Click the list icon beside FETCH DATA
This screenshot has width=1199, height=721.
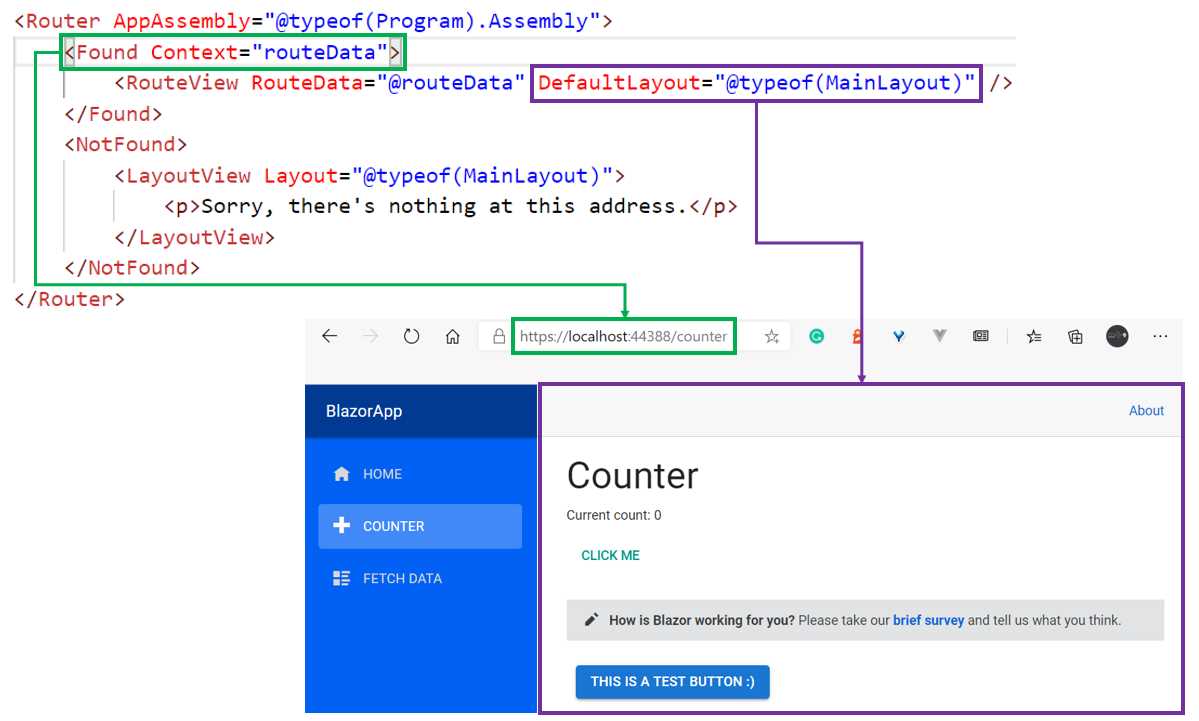341,578
